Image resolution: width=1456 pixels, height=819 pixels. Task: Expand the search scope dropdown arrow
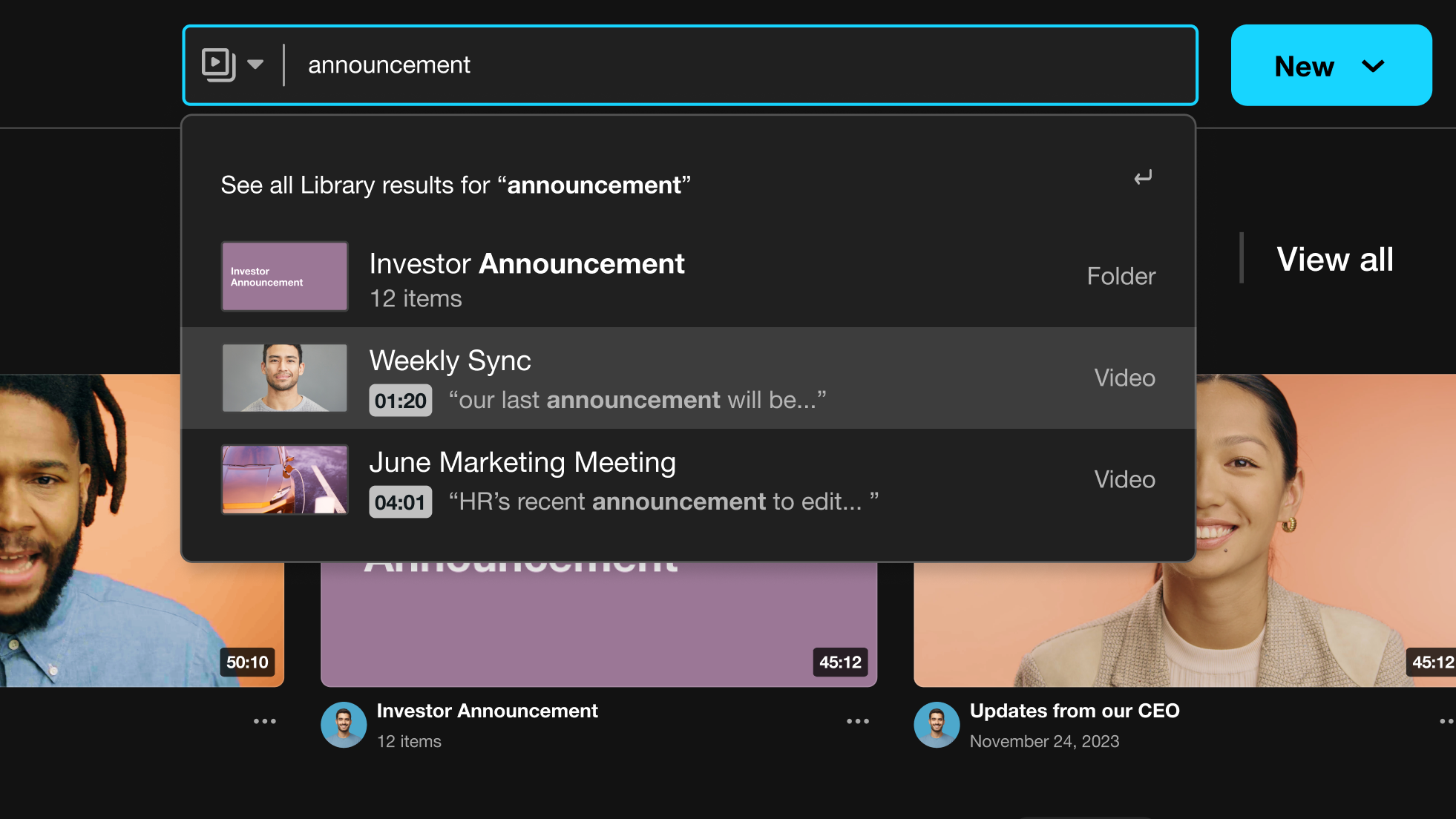click(255, 65)
